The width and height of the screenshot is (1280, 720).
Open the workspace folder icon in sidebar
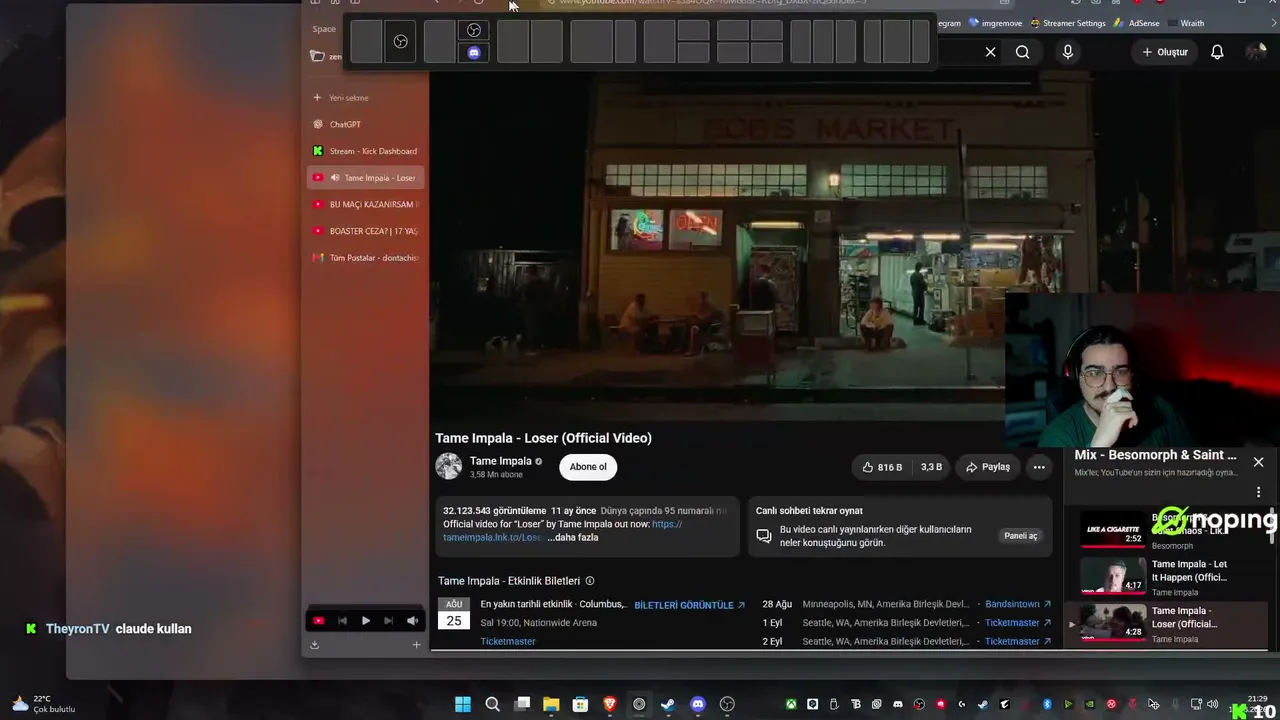[317, 56]
